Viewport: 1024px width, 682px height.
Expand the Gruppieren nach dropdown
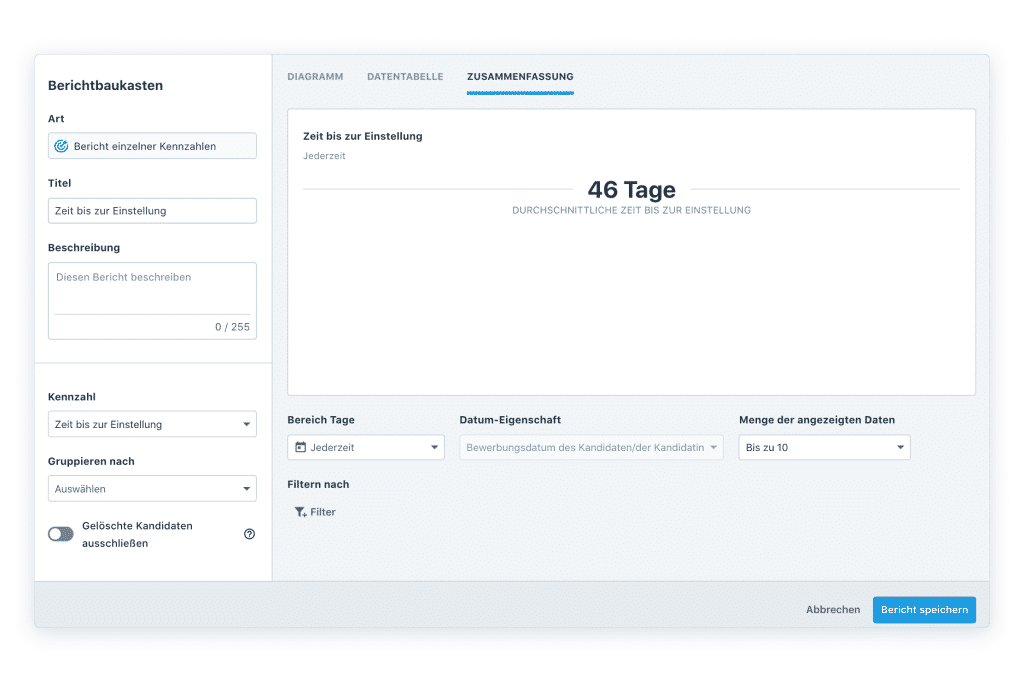coord(152,489)
